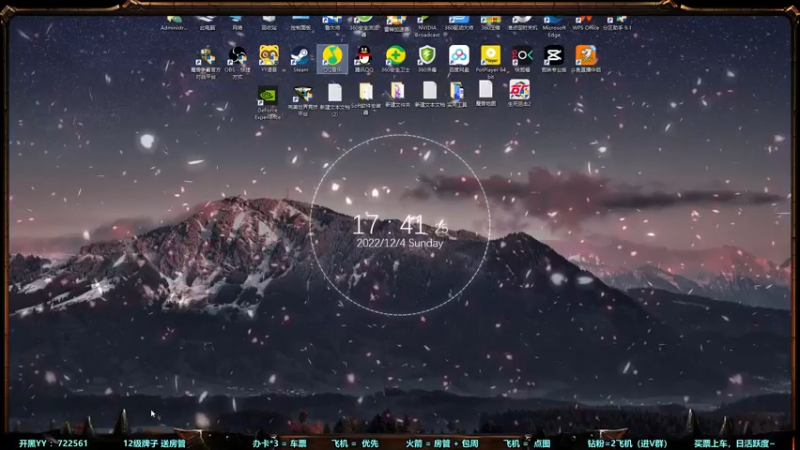Viewport: 800px width, 450px height.
Task: Open the 快剪辑 shortcut
Action: pyautogui.click(x=522, y=59)
